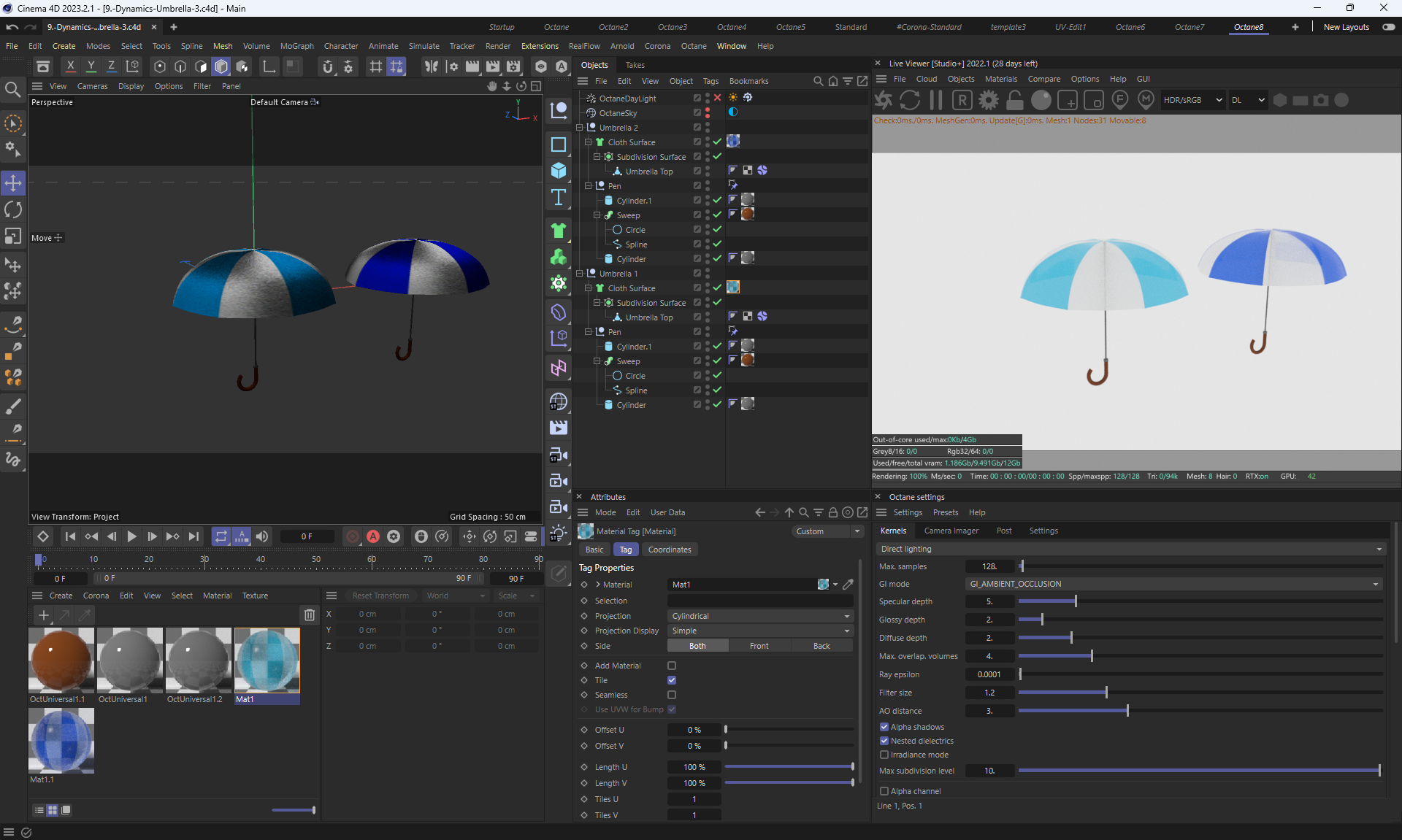Select the Front side button

(x=759, y=646)
